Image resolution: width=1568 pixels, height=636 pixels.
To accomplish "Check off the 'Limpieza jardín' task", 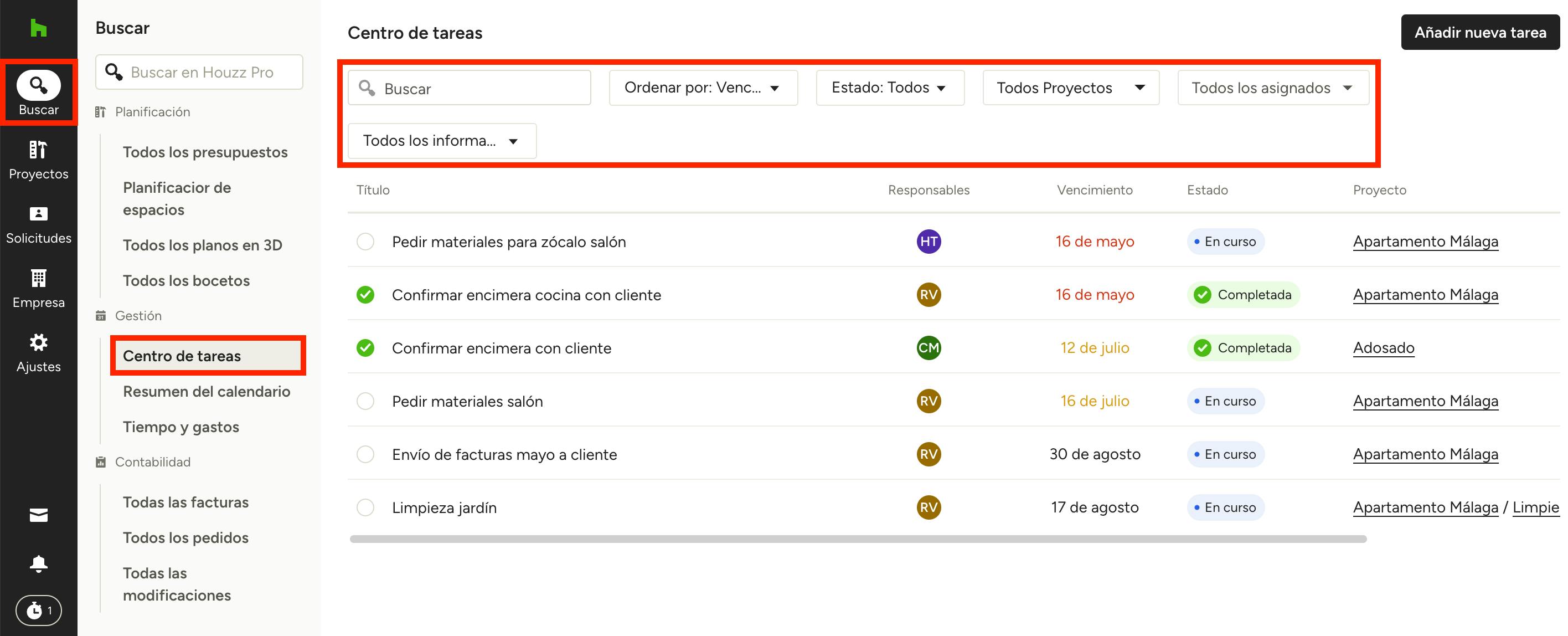I will click(365, 507).
